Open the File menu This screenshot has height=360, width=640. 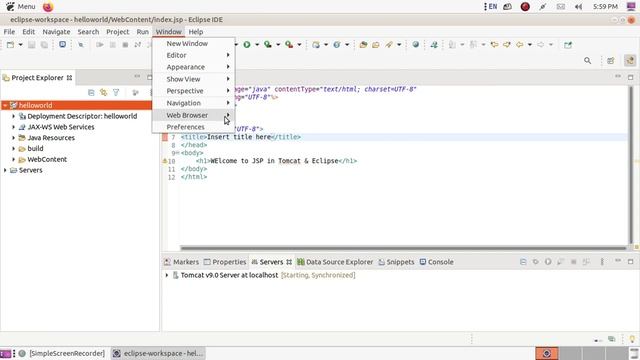(x=9, y=31)
